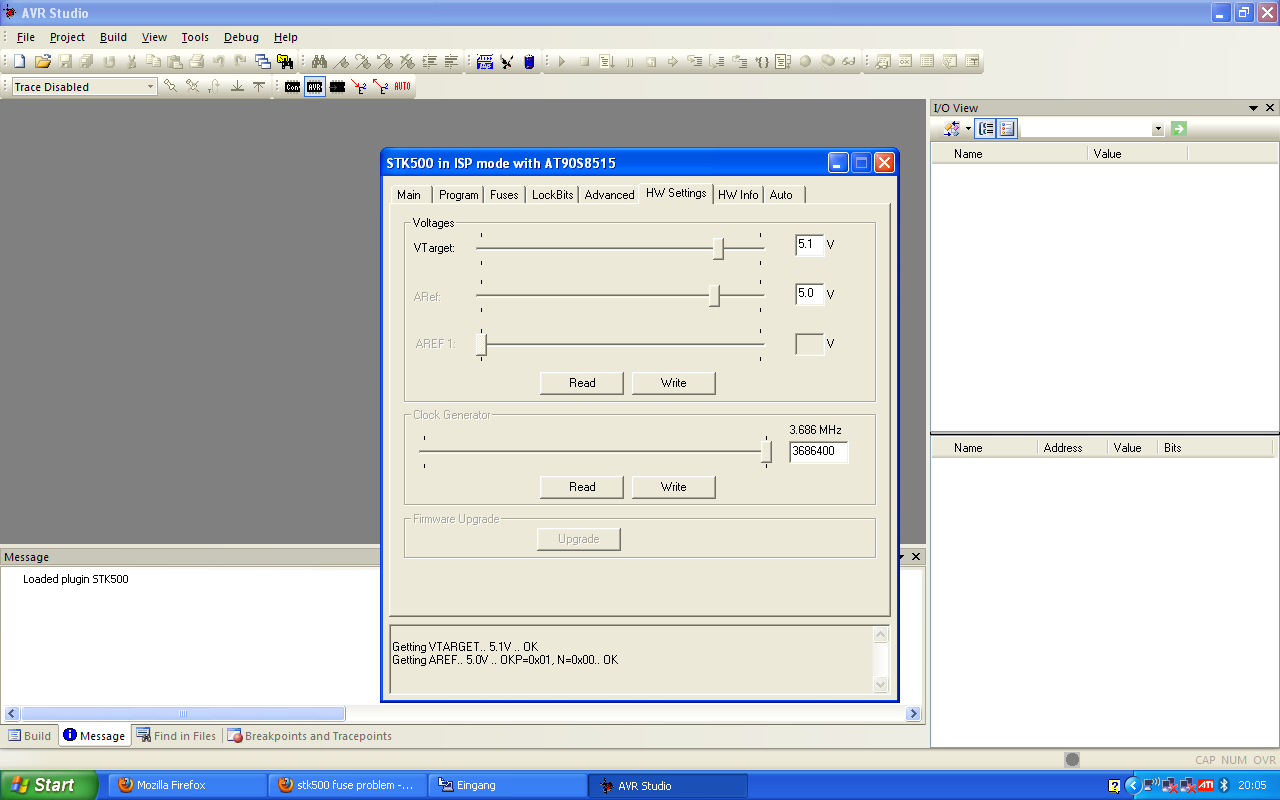
Task: Click the ARef slider handle
Action: click(x=714, y=296)
